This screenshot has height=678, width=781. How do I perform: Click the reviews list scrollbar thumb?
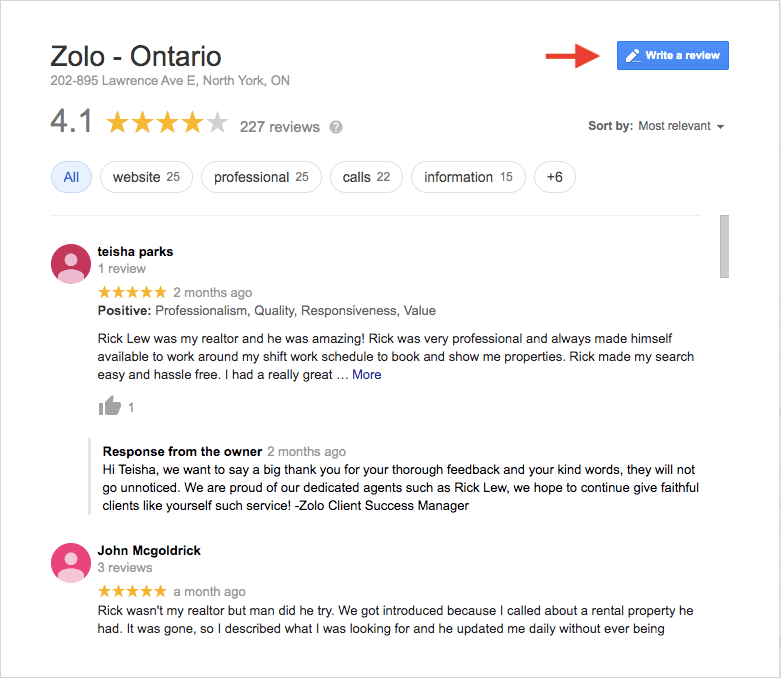click(x=724, y=246)
